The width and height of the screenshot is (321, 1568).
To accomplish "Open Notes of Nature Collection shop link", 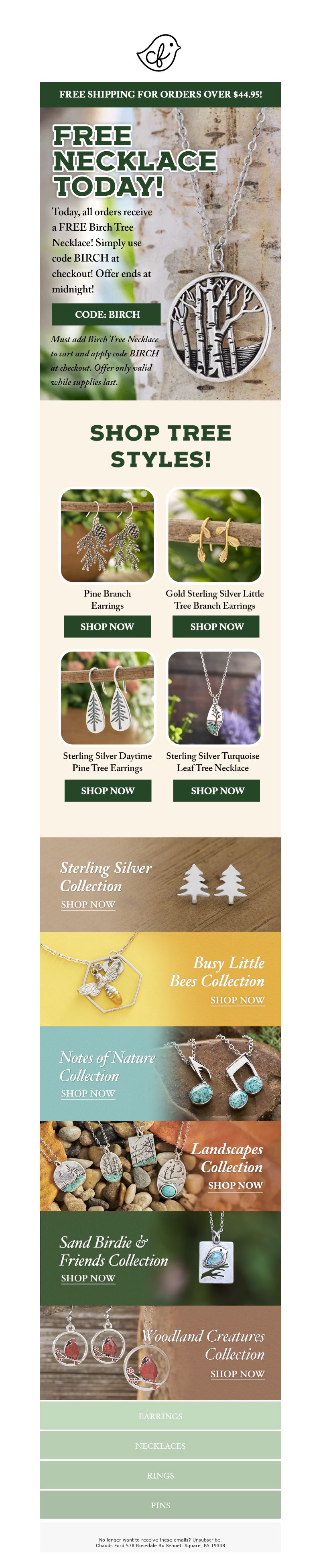I will pyautogui.click(x=88, y=1094).
